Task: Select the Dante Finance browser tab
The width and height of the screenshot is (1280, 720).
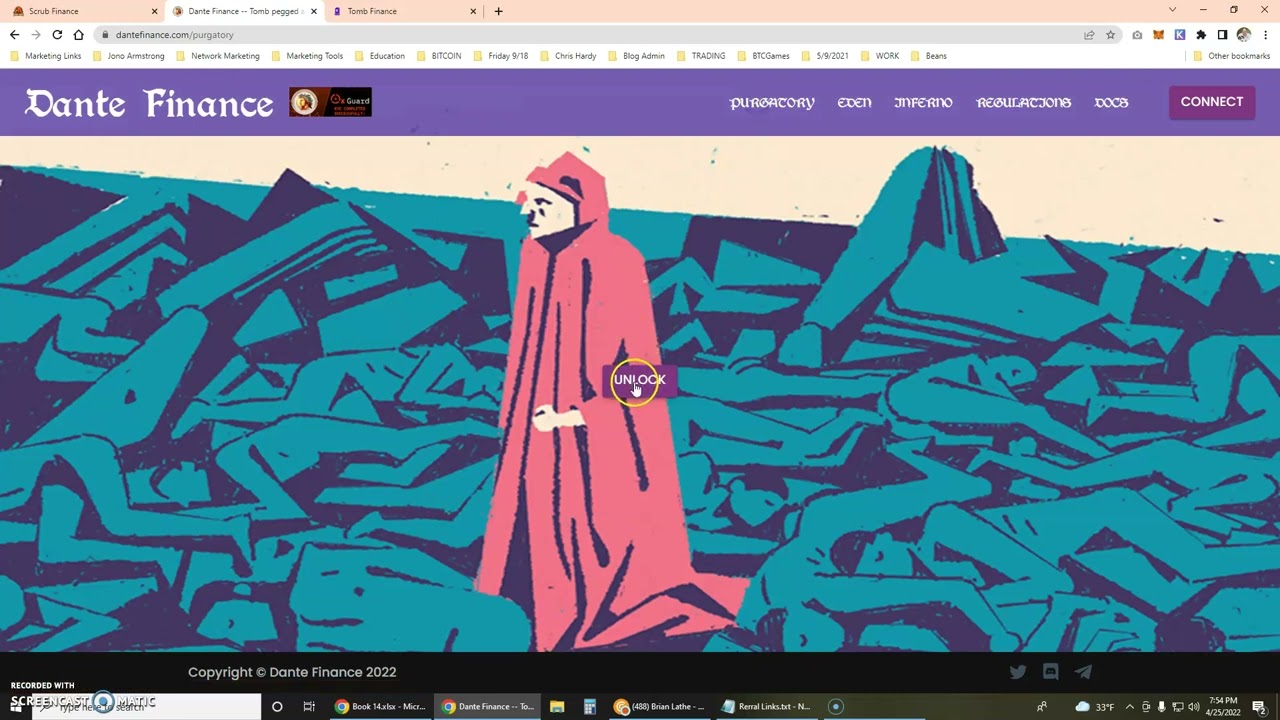Action: coord(244,11)
